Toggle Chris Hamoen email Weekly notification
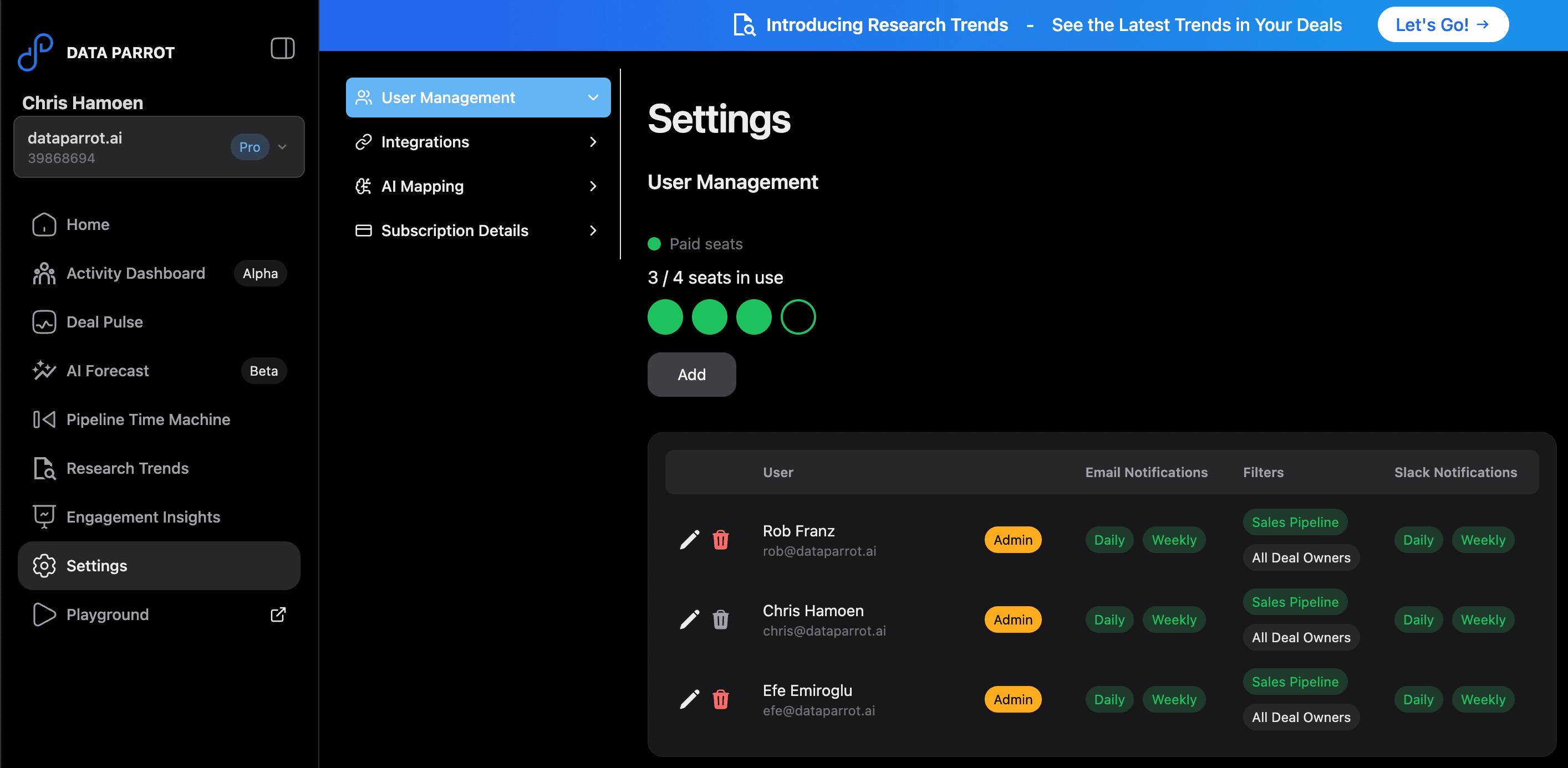 point(1174,619)
